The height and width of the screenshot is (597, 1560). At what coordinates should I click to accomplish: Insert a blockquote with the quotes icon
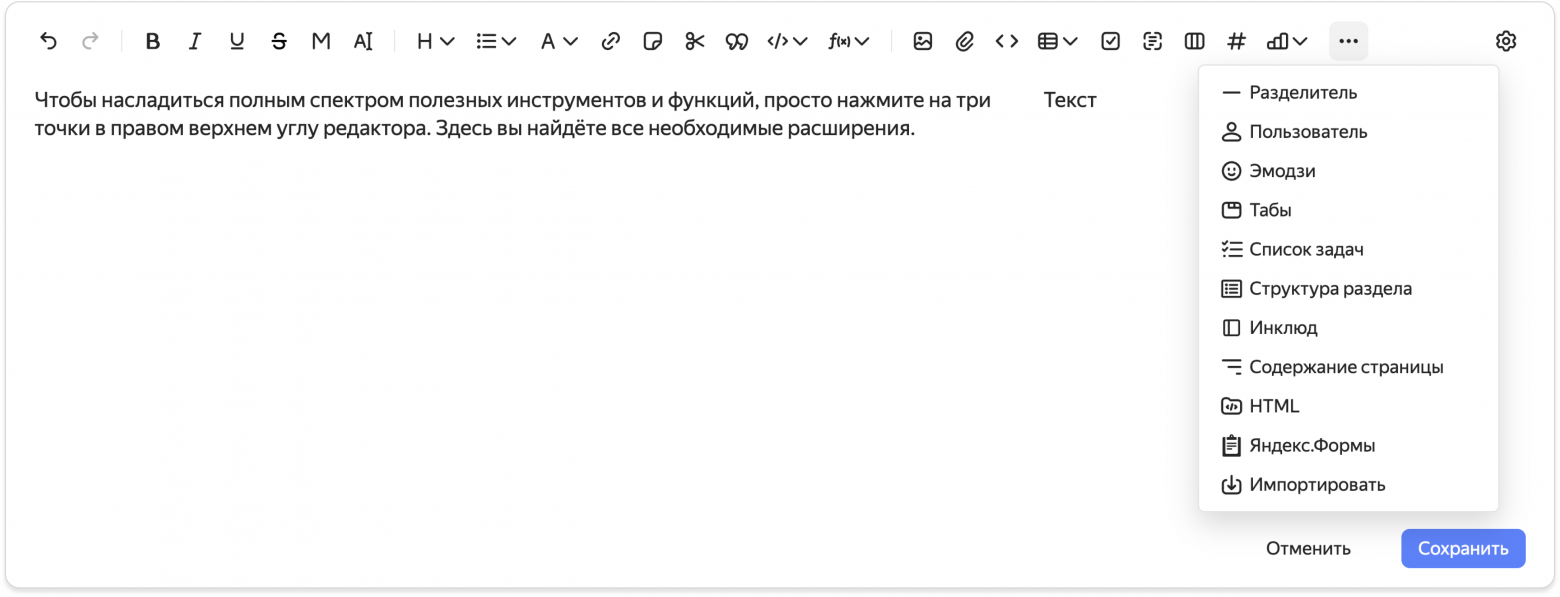click(x=736, y=41)
